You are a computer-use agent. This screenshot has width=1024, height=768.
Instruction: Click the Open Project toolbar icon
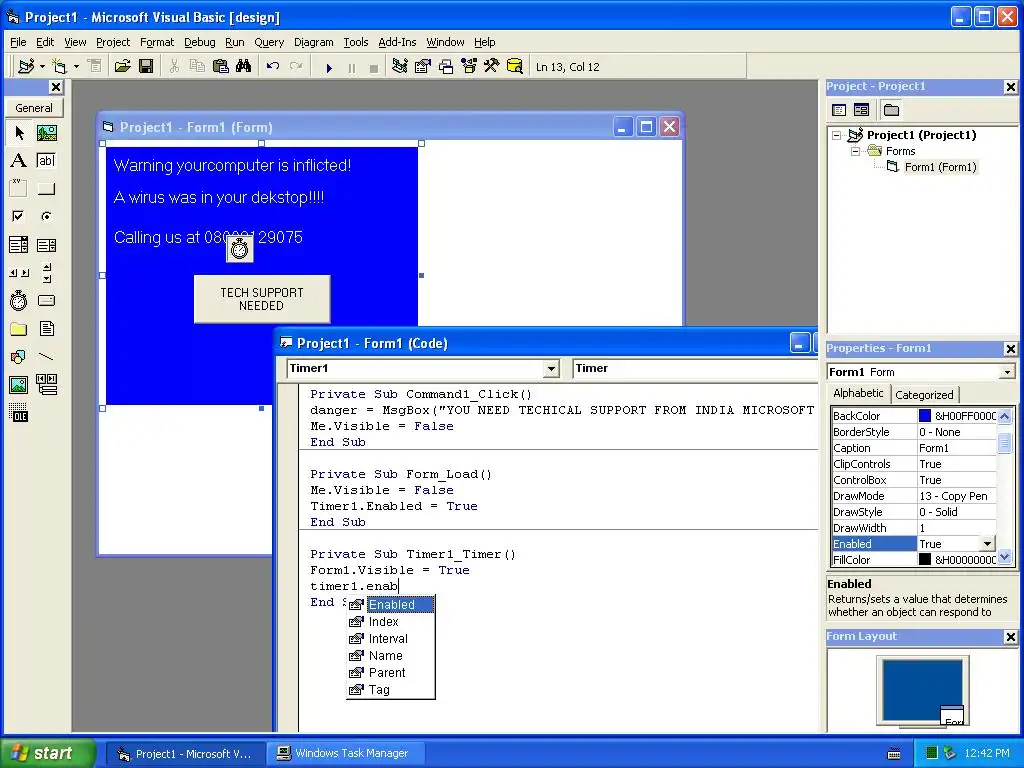[x=123, y=67]
